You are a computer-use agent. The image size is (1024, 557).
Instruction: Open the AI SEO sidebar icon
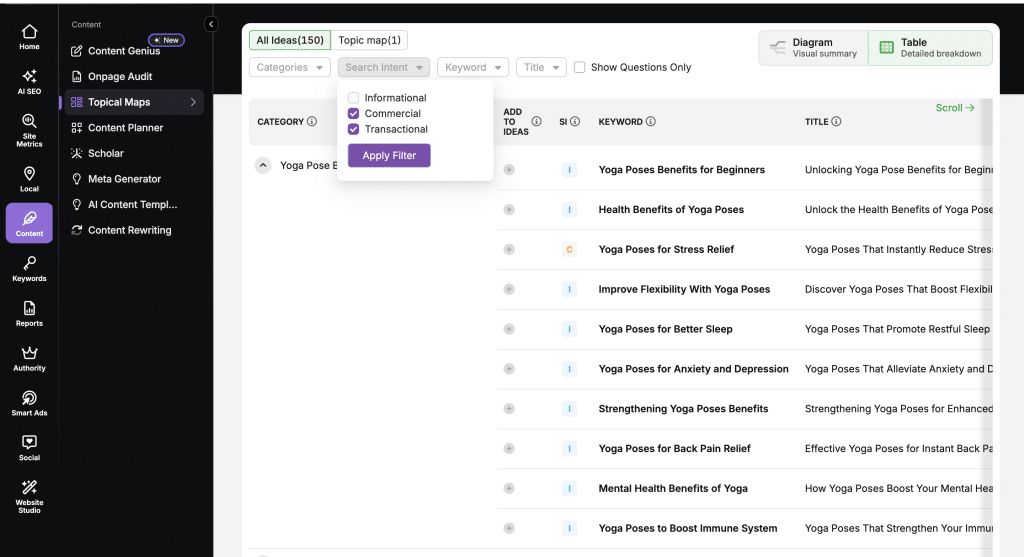[29, 81]
